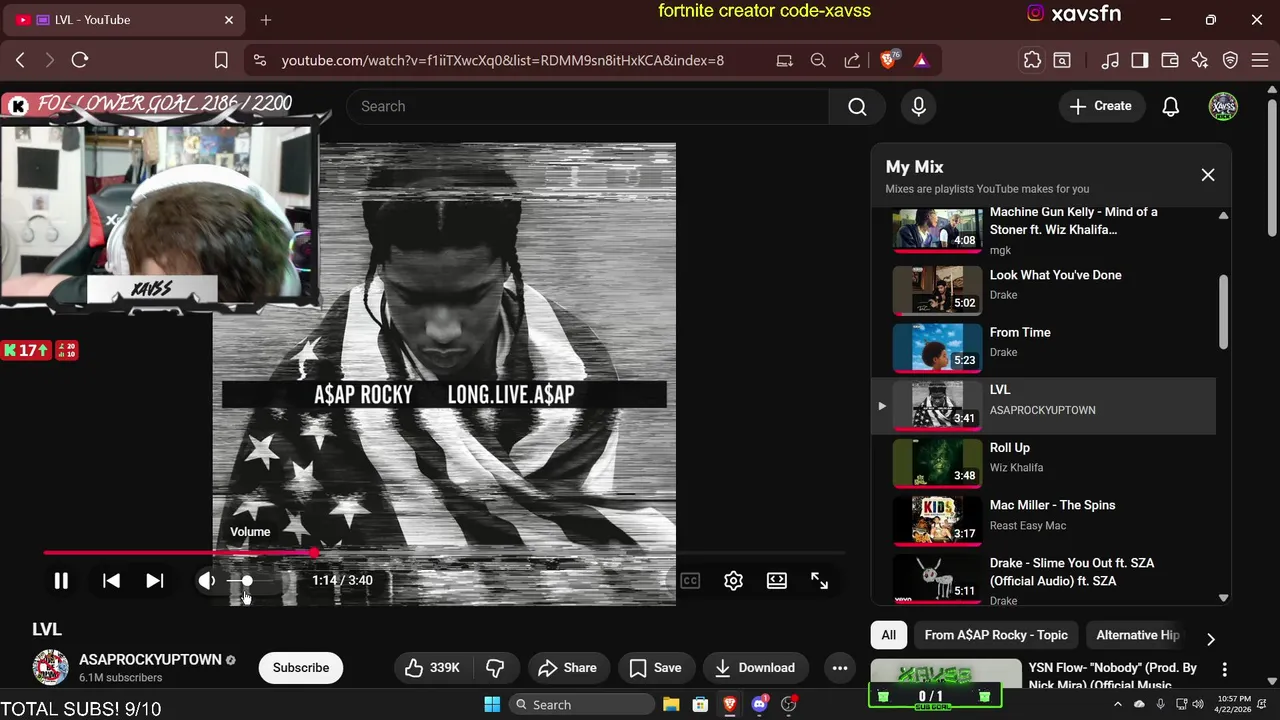1280x720 pixels.
Task: Select the All filter chip
Action: point(889,635)
